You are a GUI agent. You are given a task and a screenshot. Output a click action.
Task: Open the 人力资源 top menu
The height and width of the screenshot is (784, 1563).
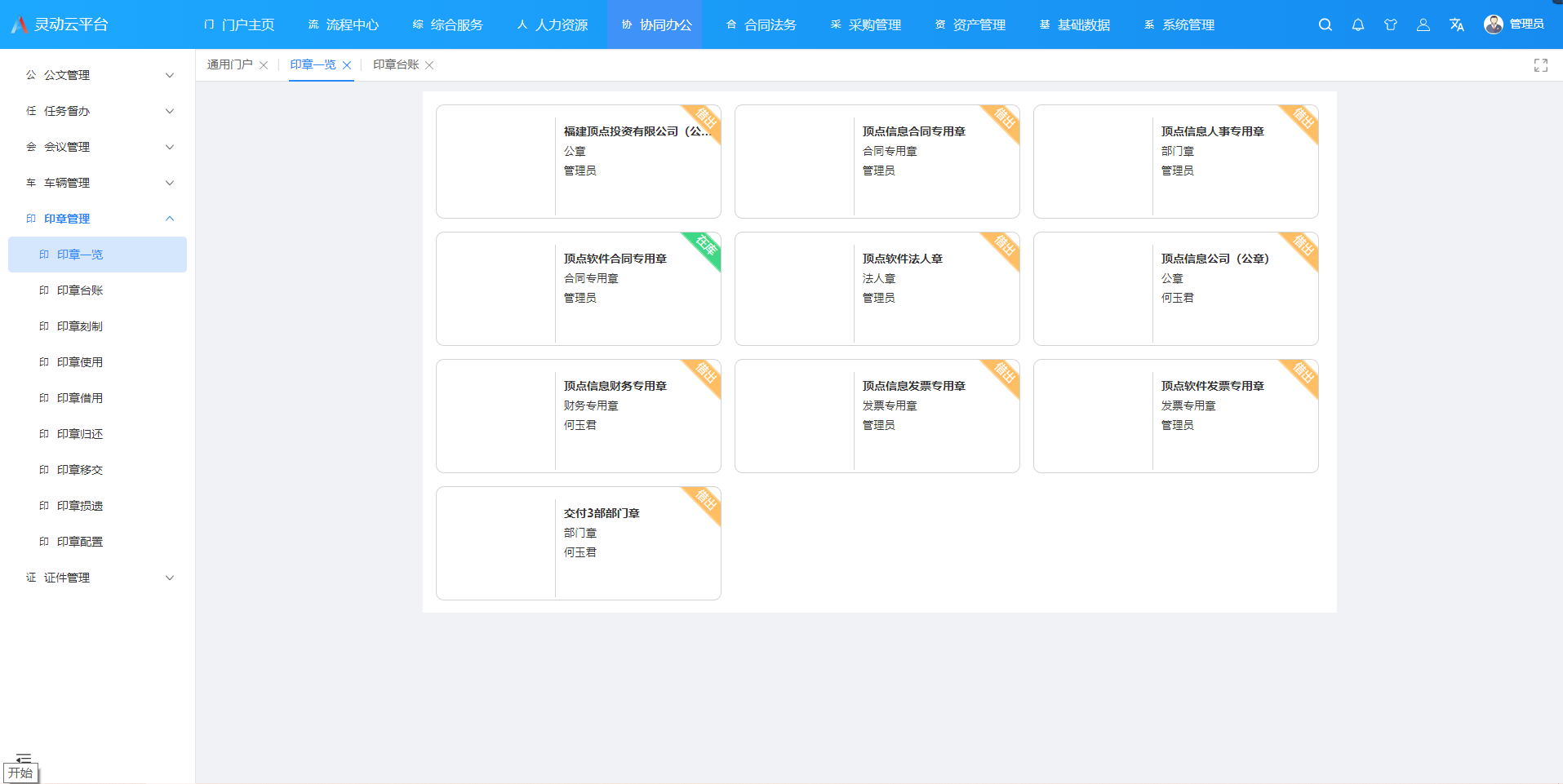click(x=553, y=24)
